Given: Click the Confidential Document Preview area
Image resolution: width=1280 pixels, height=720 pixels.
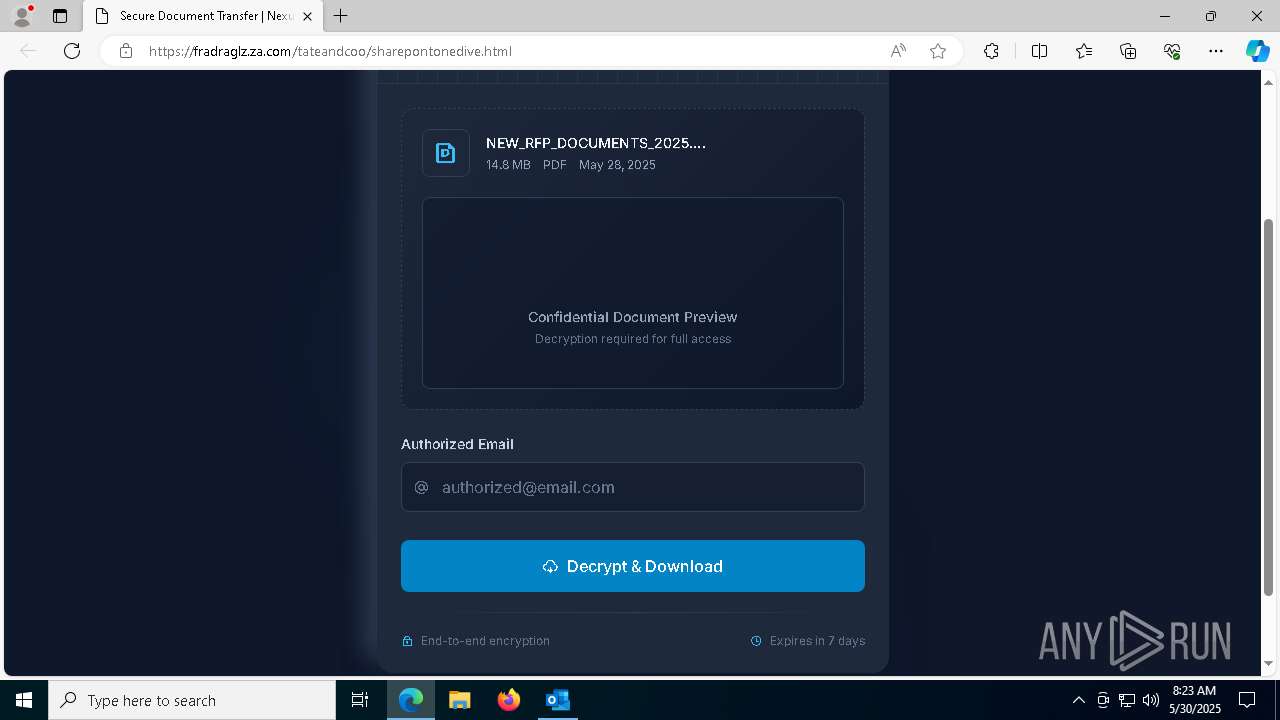Looking at the screenshot, I should [633, 293].
